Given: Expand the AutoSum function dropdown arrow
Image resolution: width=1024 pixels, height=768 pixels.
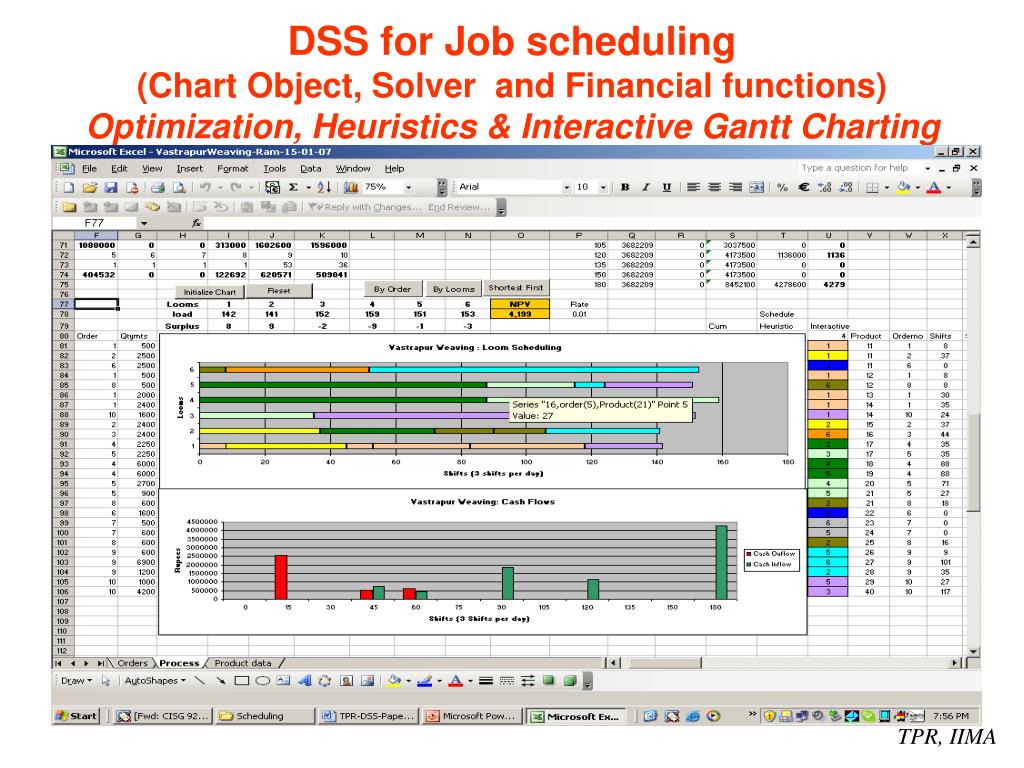Looking at the screenshot, I should pyautogui.click(x=308, y=187).
